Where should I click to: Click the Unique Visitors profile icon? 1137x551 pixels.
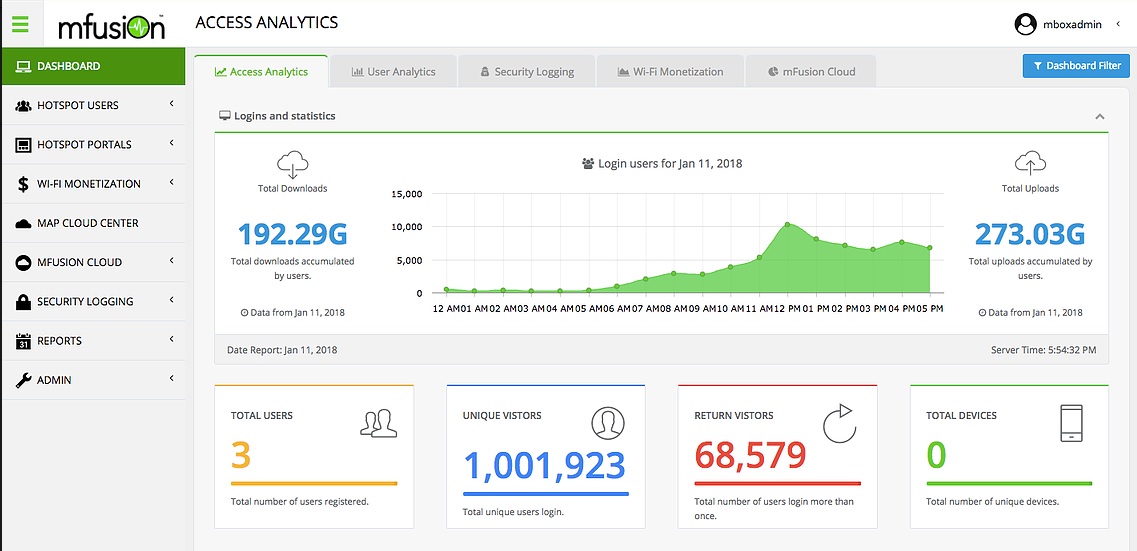pos(608,423)
